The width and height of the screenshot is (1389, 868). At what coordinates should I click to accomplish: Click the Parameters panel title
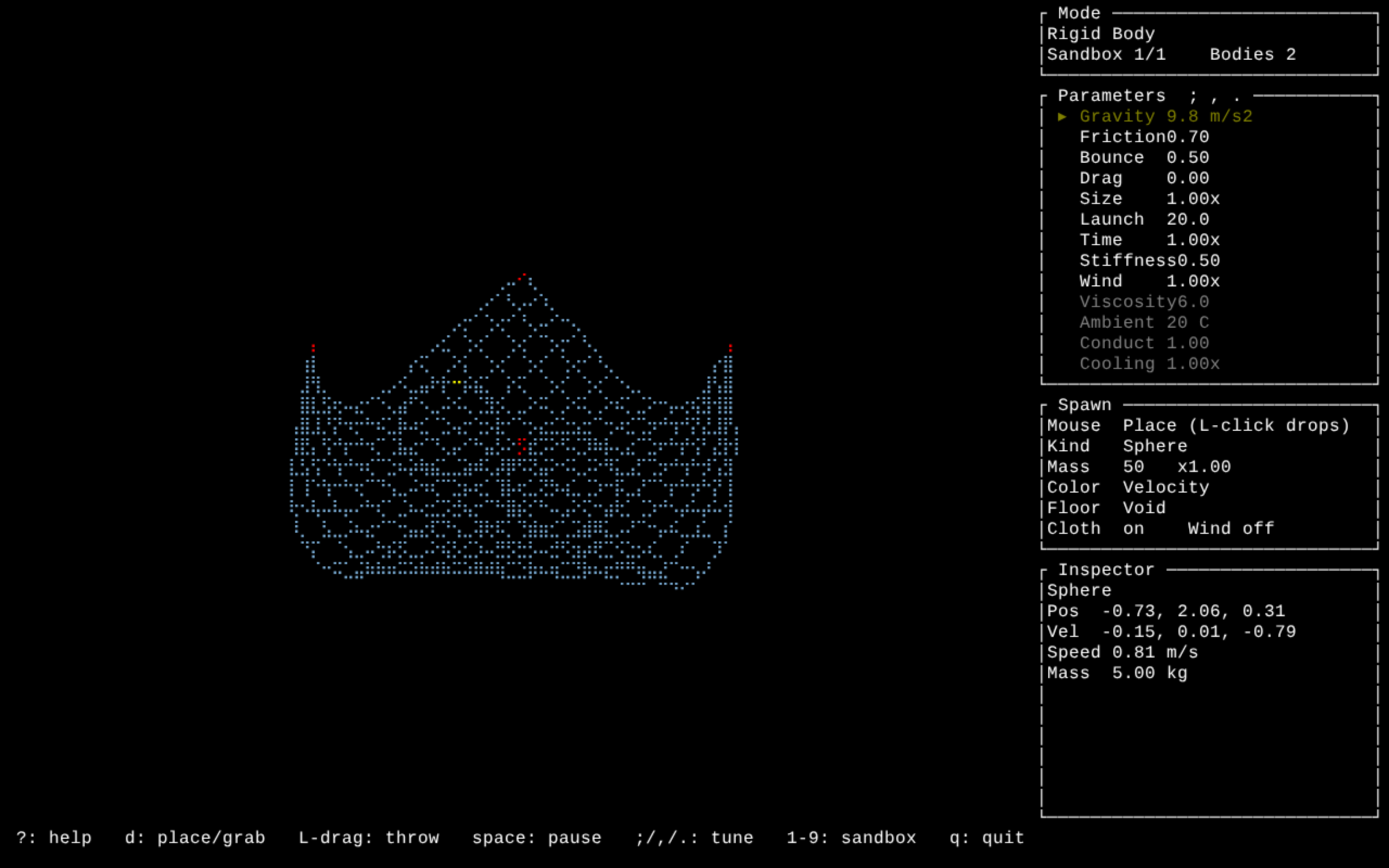click(x=1111, y=96)
